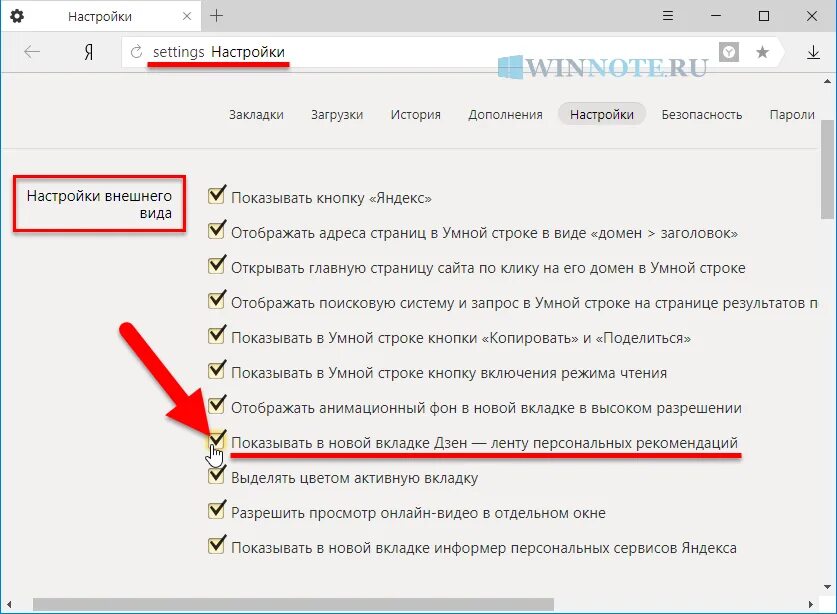The width and height of the screenshot is (837, 614).
Task: Click the scroll left arrow
Action: [x=9, y=604]
